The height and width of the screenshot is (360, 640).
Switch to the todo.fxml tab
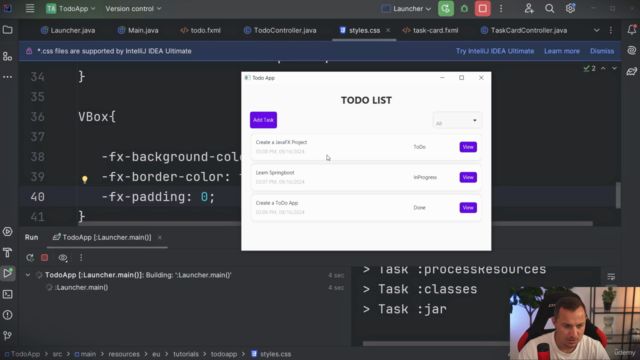pos(200,30)
